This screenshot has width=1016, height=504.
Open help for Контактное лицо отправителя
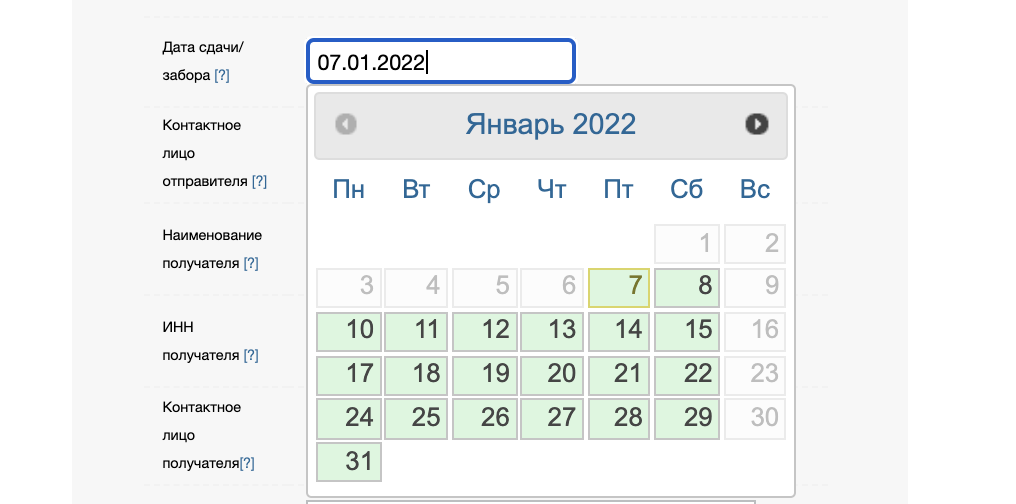[x=259, y=181]
